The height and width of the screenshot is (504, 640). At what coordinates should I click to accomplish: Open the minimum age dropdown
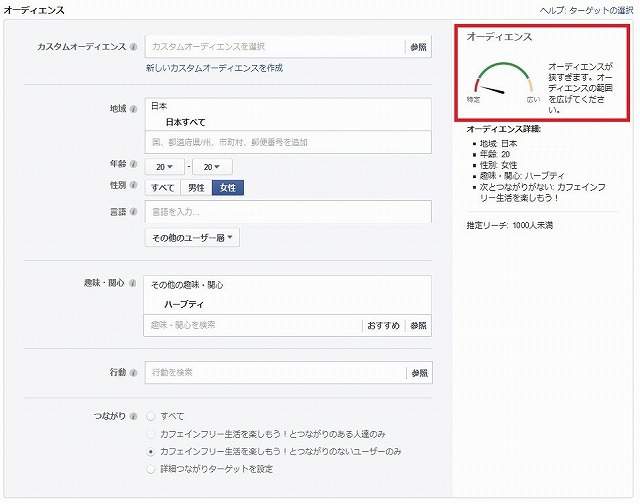pyautogui.click(x=164, y=167)
